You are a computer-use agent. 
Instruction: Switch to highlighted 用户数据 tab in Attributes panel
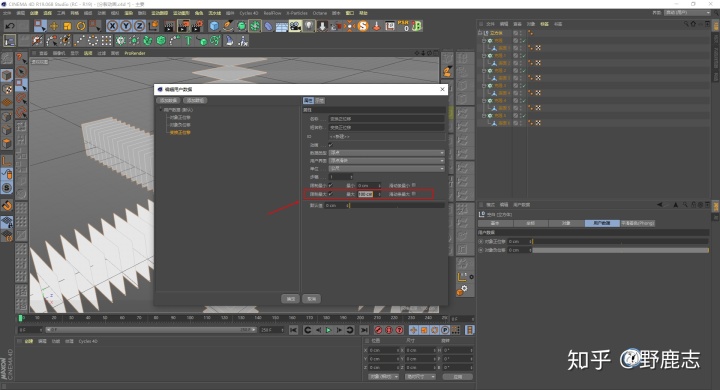click(602, 223)
